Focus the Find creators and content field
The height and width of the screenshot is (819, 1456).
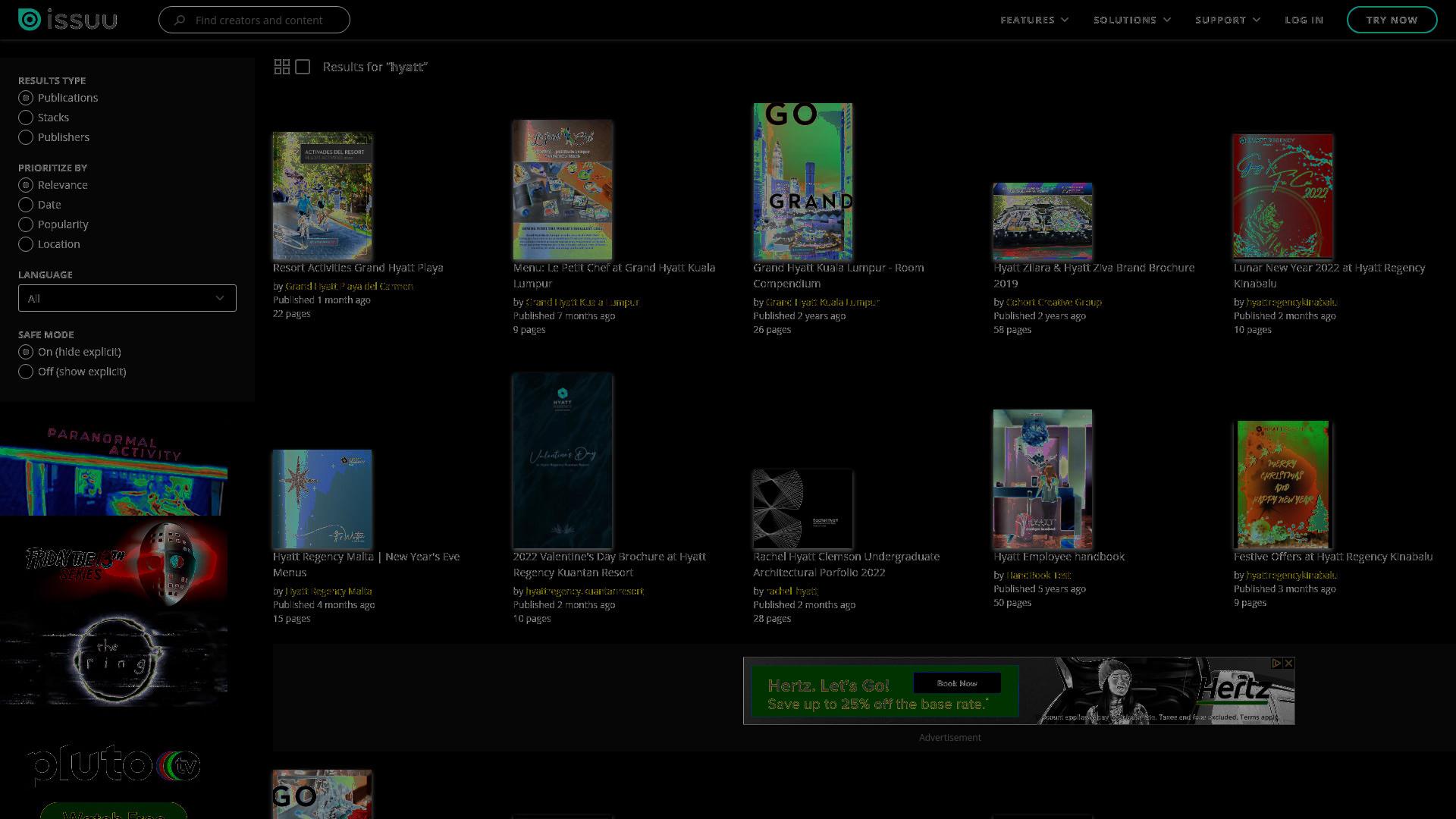coord(254,20)
